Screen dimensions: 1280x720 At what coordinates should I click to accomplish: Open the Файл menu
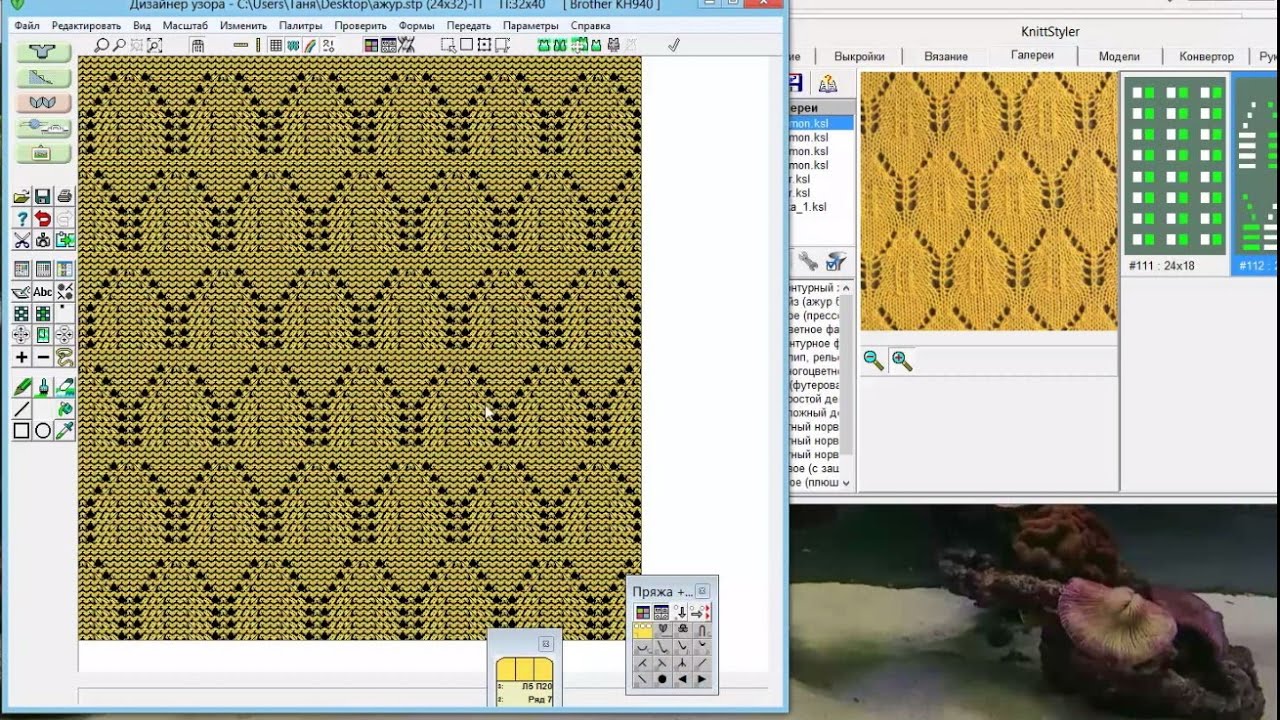point(27,25)
